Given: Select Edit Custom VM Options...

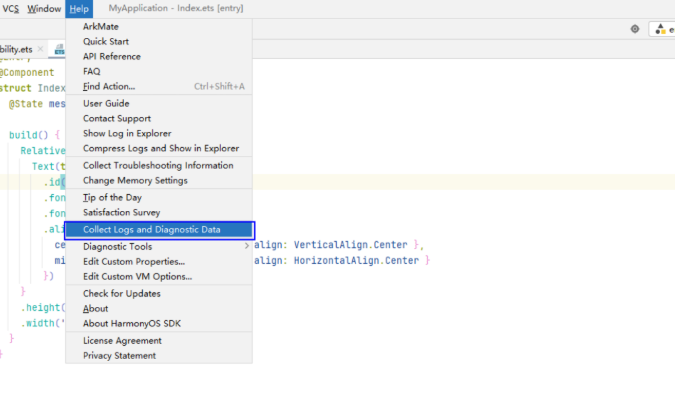Looking at the screenshot, I should 159,277.
